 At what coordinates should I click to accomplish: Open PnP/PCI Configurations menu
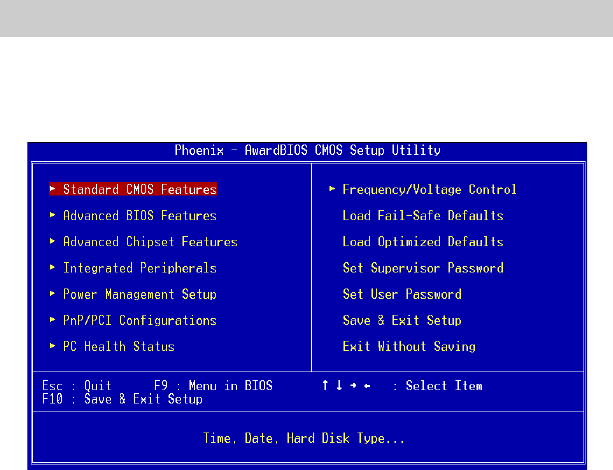click(x=140, y=320)
